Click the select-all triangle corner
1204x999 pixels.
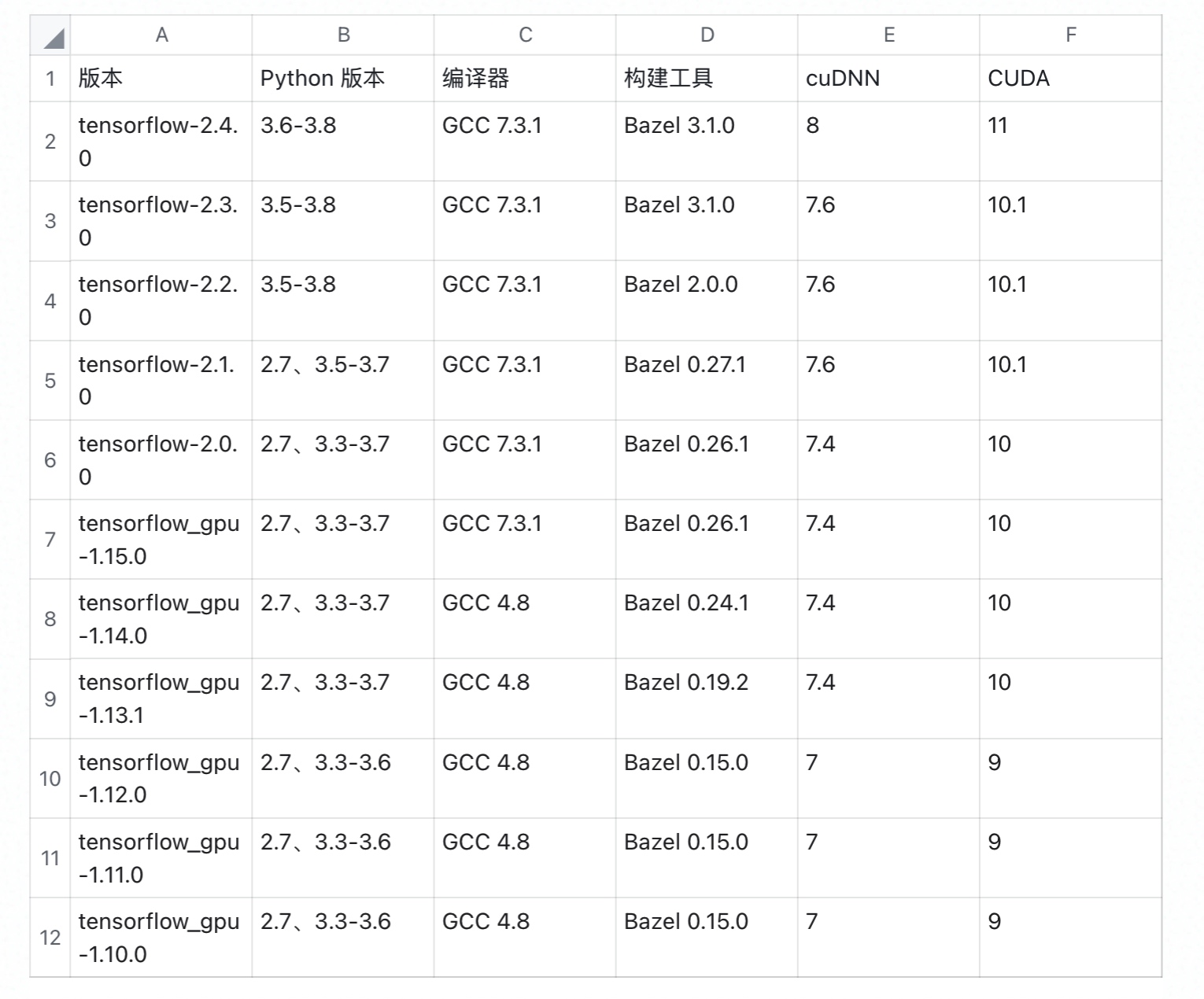pyautogui.click(x=50, y=35)
